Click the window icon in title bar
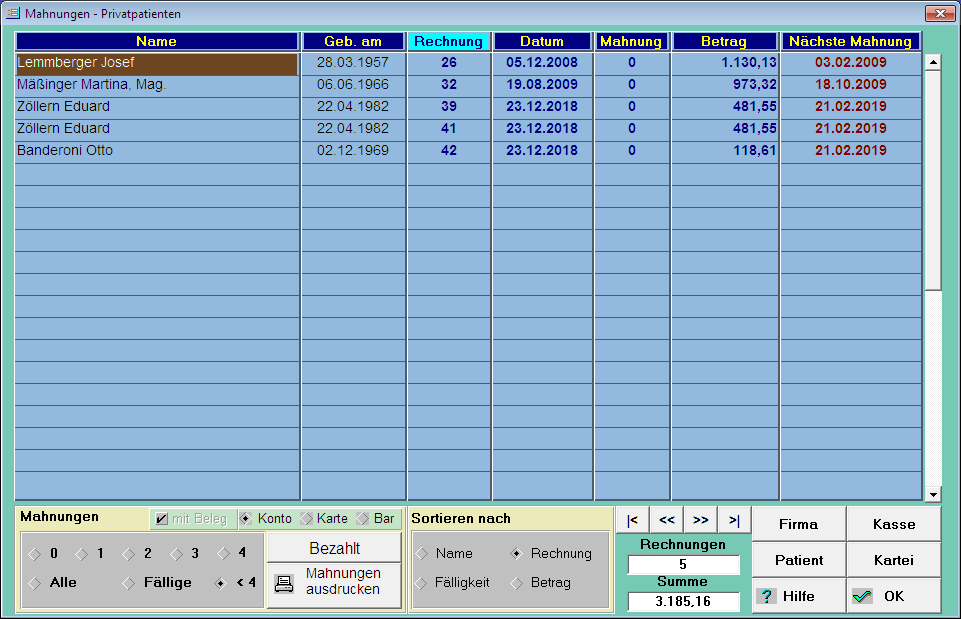Viewport: 961px width, 619px height. pyautogui.click(x=13, y=14)
